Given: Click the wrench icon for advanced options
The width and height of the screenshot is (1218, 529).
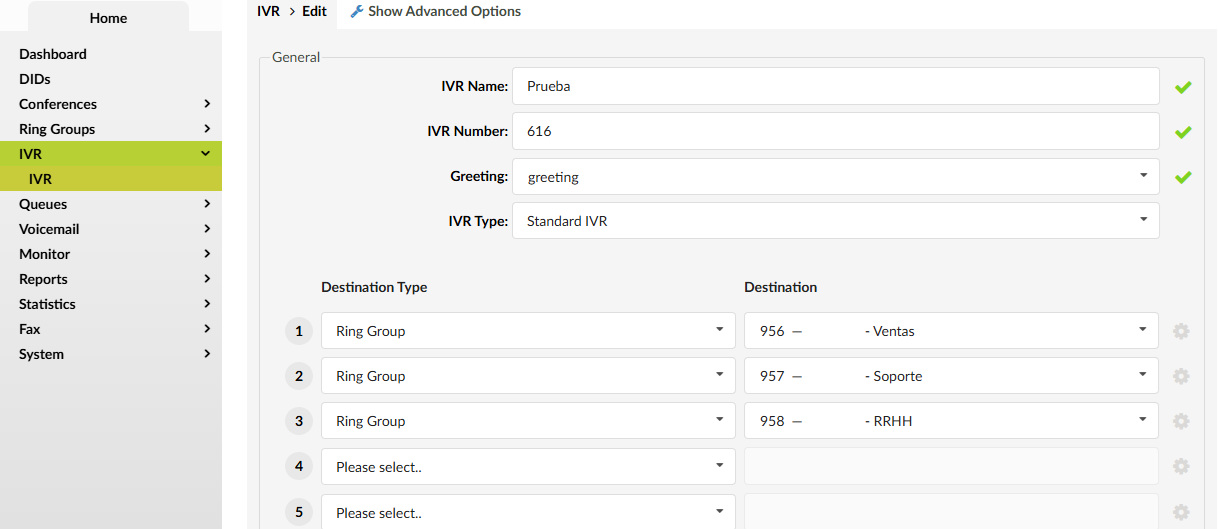Looking at the screenshot, I should point(356,12).
